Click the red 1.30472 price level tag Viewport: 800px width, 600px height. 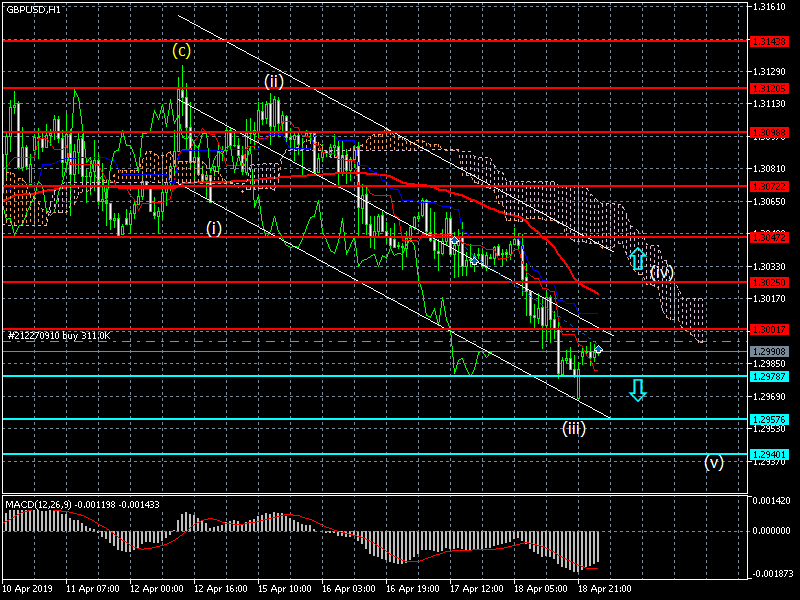coord(769,237)
